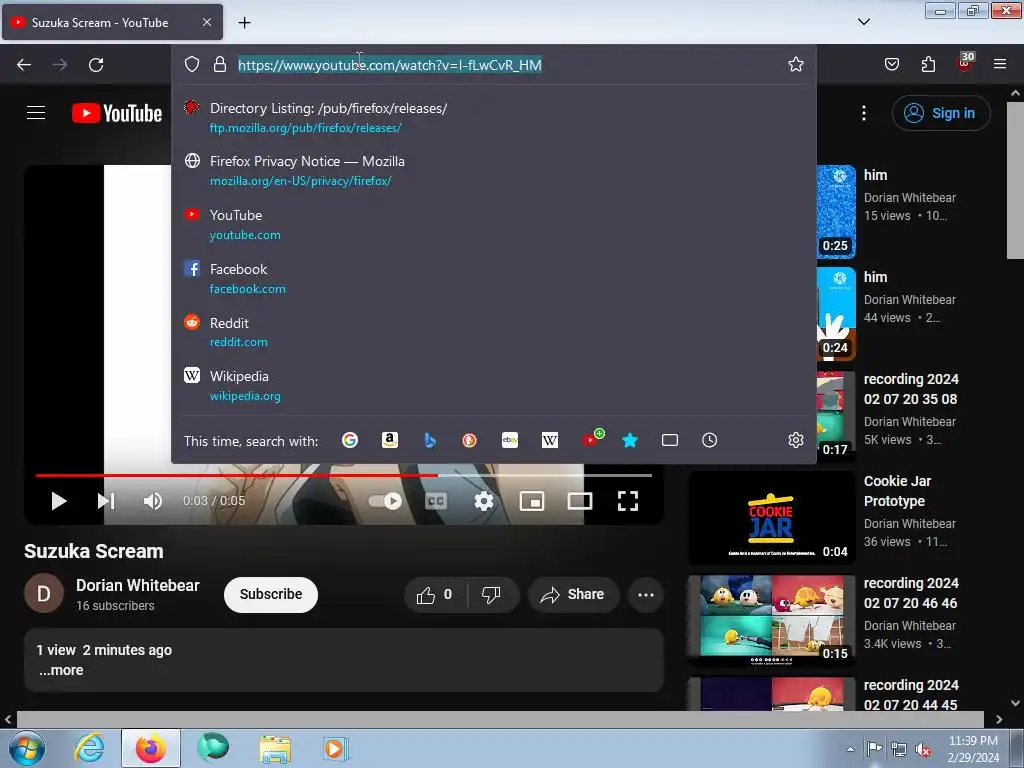Play the Suzuka Scream video
Image resolution: width=1024 pixels, height=768 pixels.
[x=59, y=501]
